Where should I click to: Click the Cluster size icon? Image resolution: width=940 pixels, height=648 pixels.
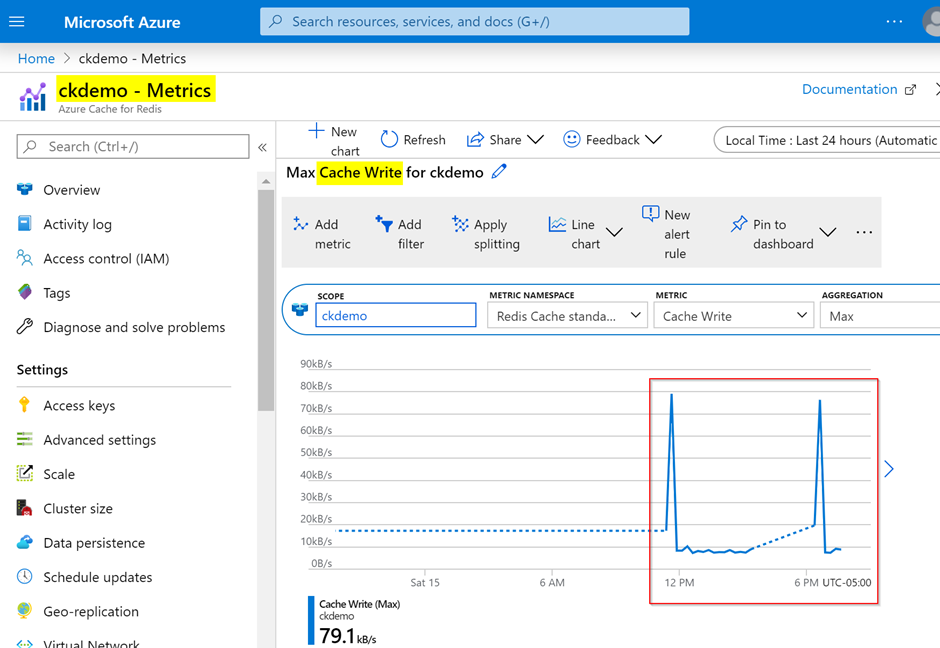(x=25, y=508)
